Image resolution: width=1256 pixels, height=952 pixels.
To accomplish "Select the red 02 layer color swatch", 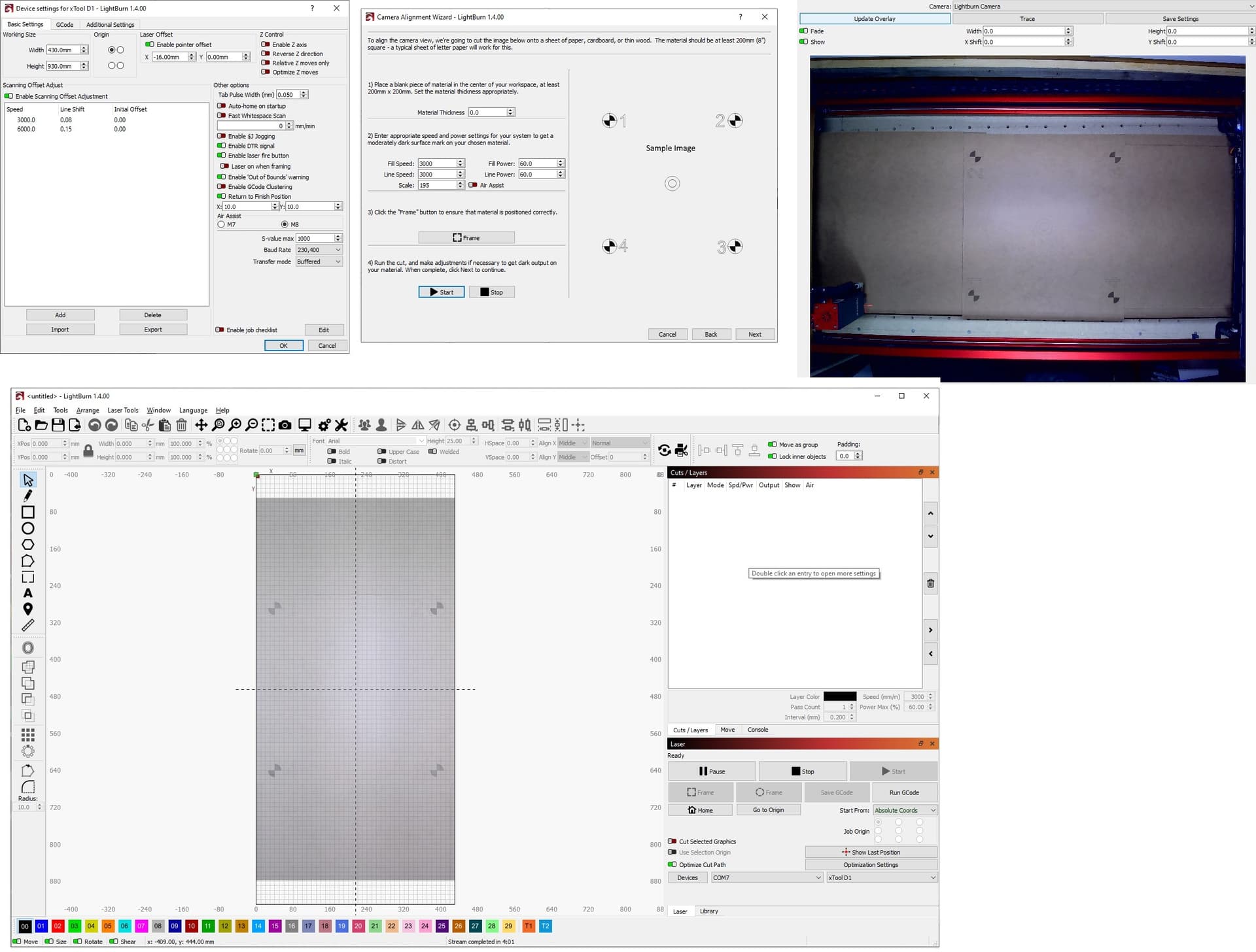I will point(58,926).
